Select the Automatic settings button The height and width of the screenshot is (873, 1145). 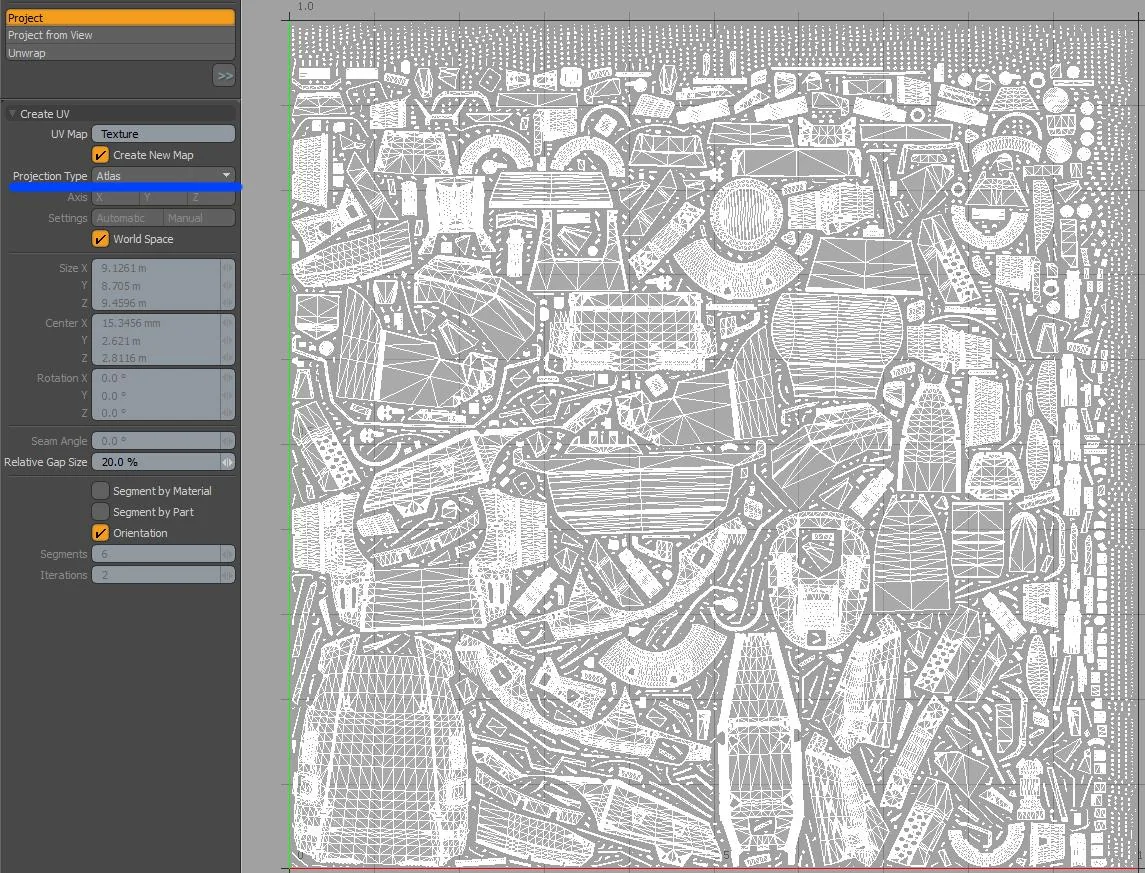[127, 218]
